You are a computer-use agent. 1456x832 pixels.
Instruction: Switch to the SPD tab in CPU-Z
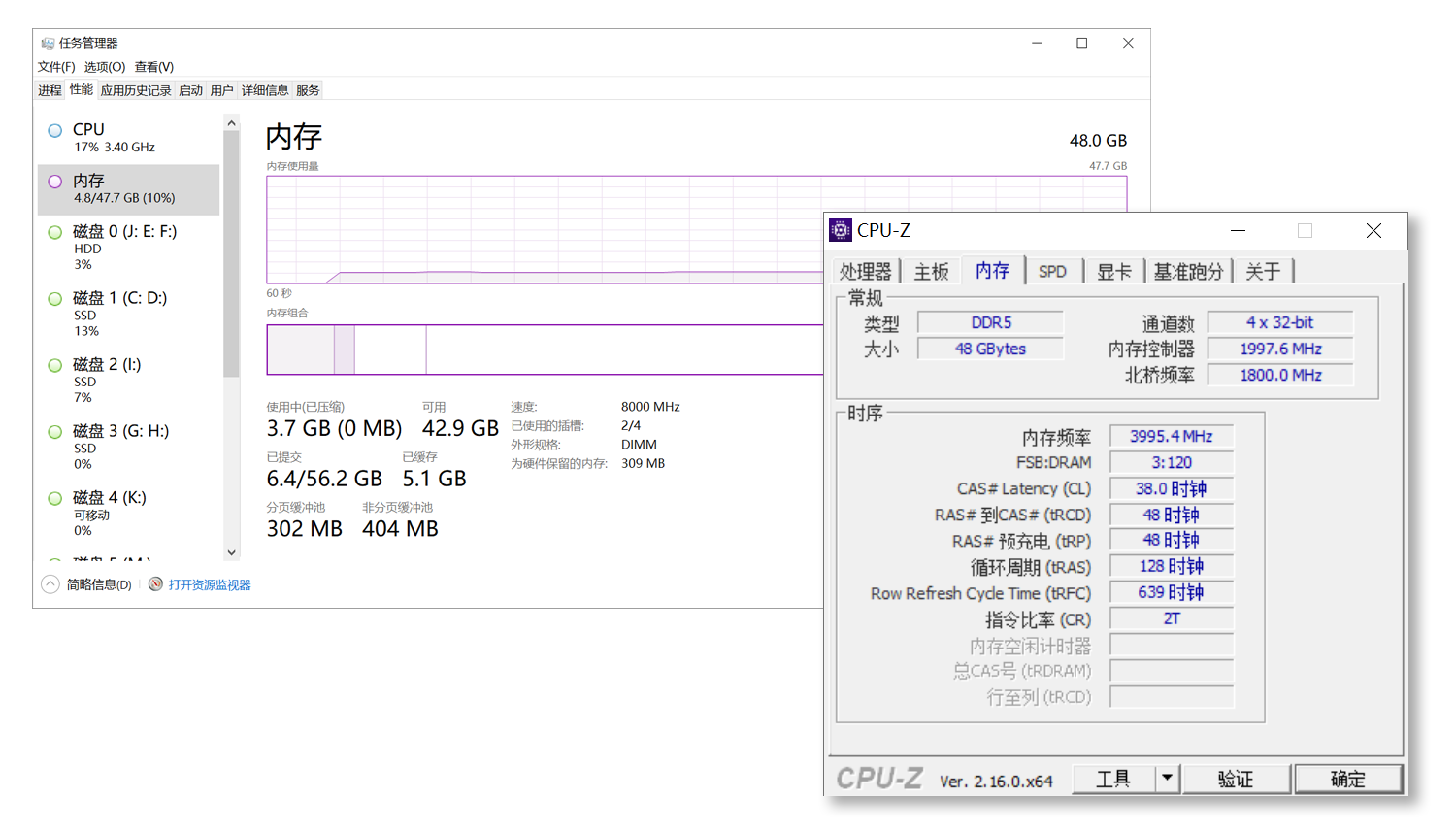pos(1052,272)
